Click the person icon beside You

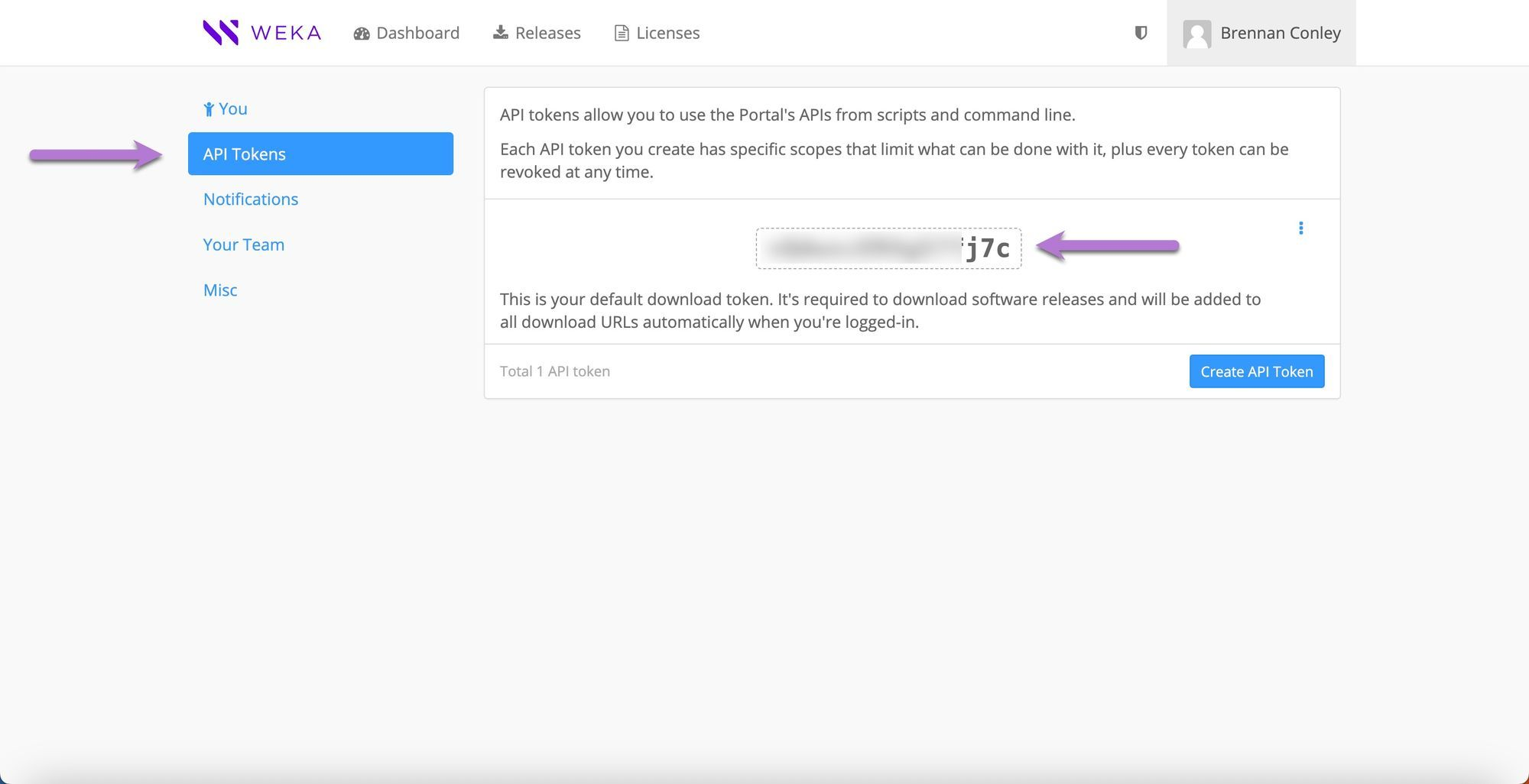(208, 109)
